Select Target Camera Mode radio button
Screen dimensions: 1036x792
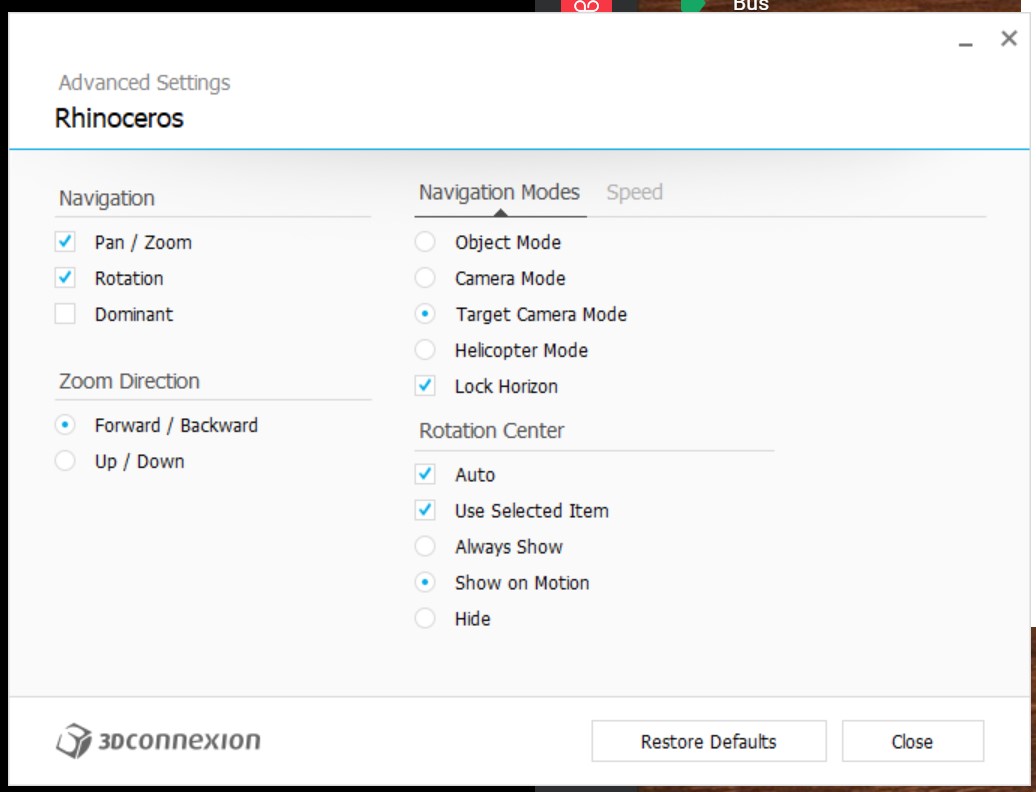(x=425, y=314)
